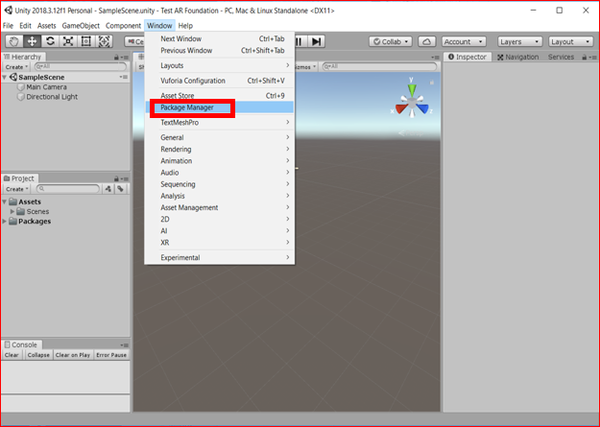Collapse the SampleScene tree

[5, 77]
